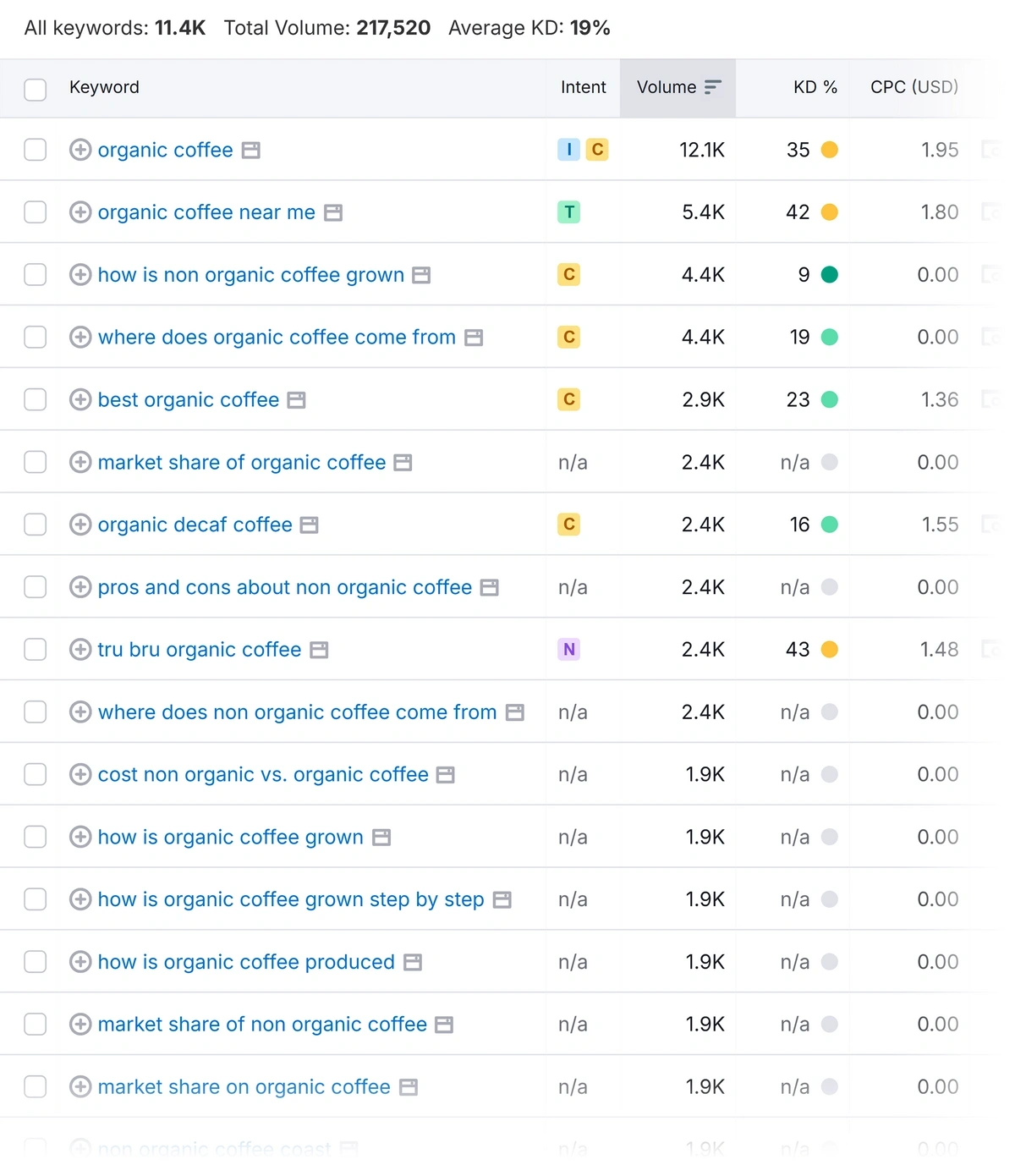The width and height of the screenshot is (1015, 1176).
Task: Click plus icon for 'where does organic coffee come from'
Action: [80, 337]
